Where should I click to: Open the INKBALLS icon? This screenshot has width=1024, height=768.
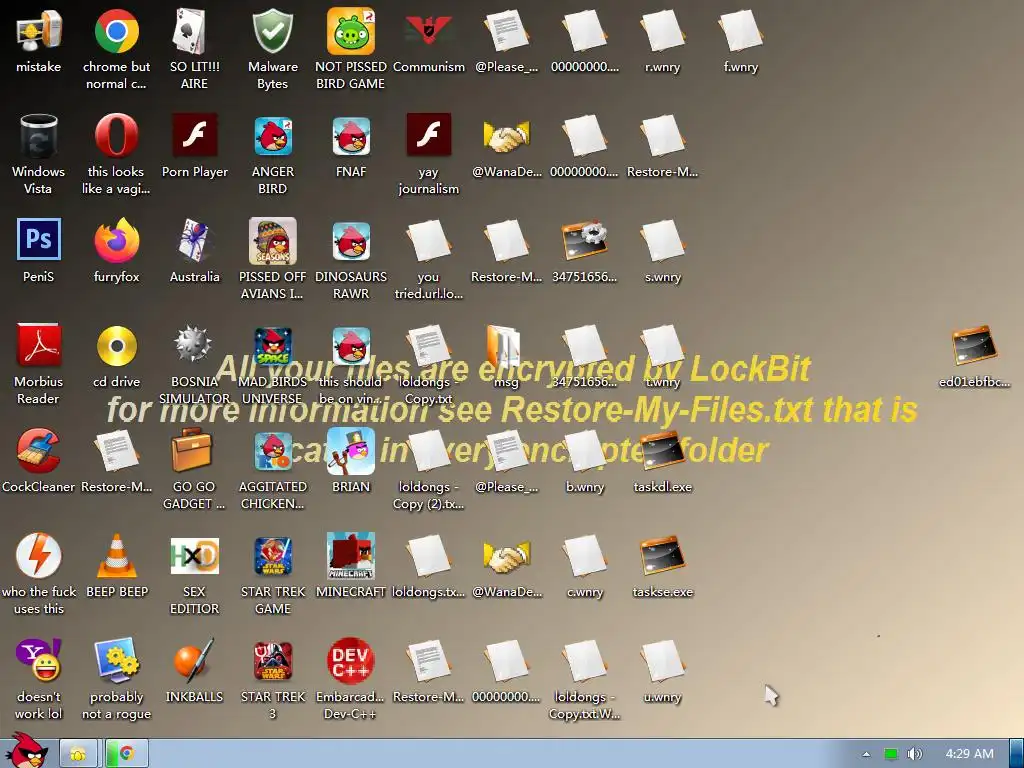(x=194, y=660)
